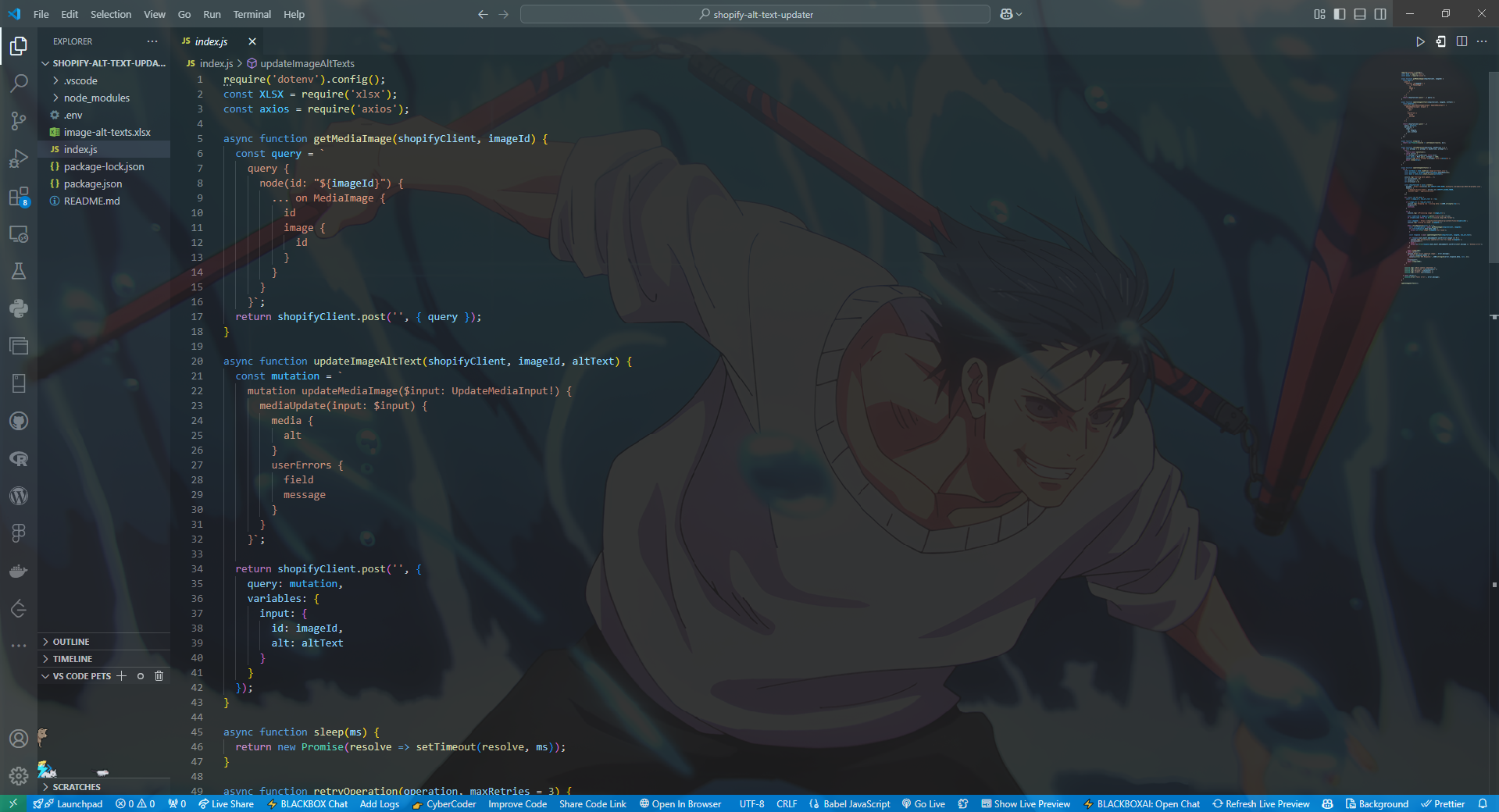Screen dimensions: 1499x812
Task: Open the Docker whale view
Action: (19, 571)
